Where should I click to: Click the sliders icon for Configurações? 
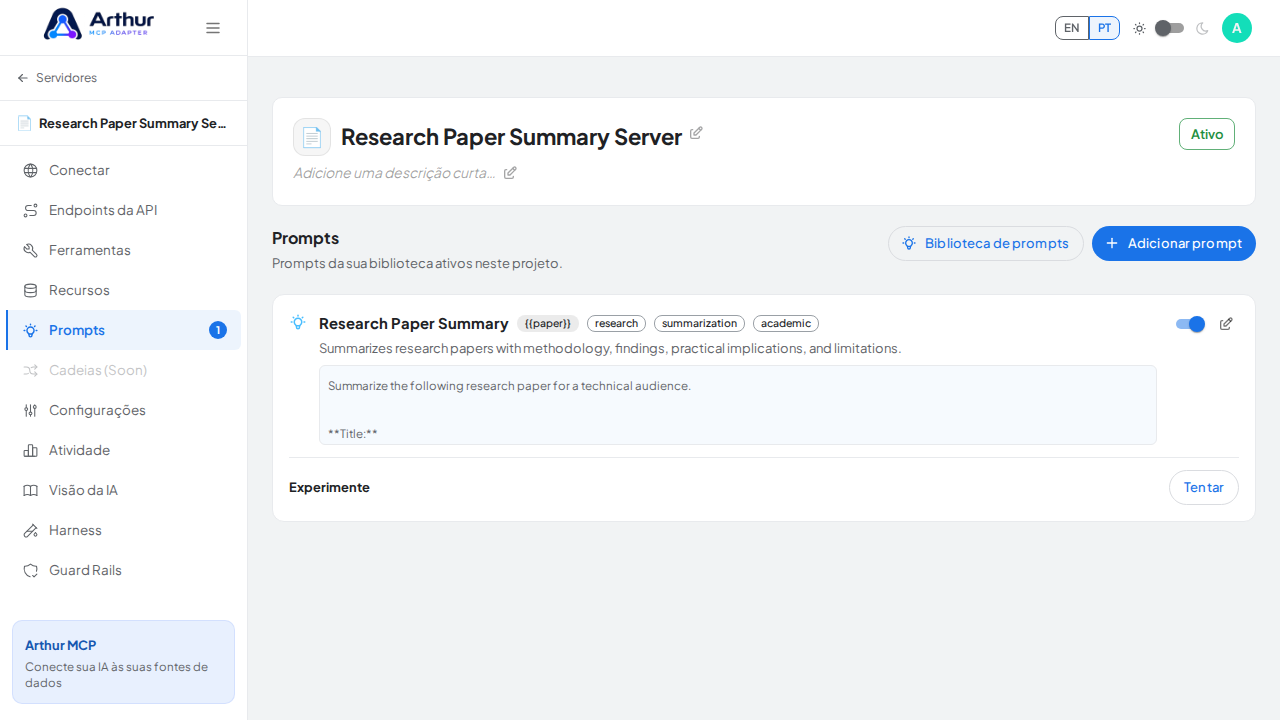(31, 410)
